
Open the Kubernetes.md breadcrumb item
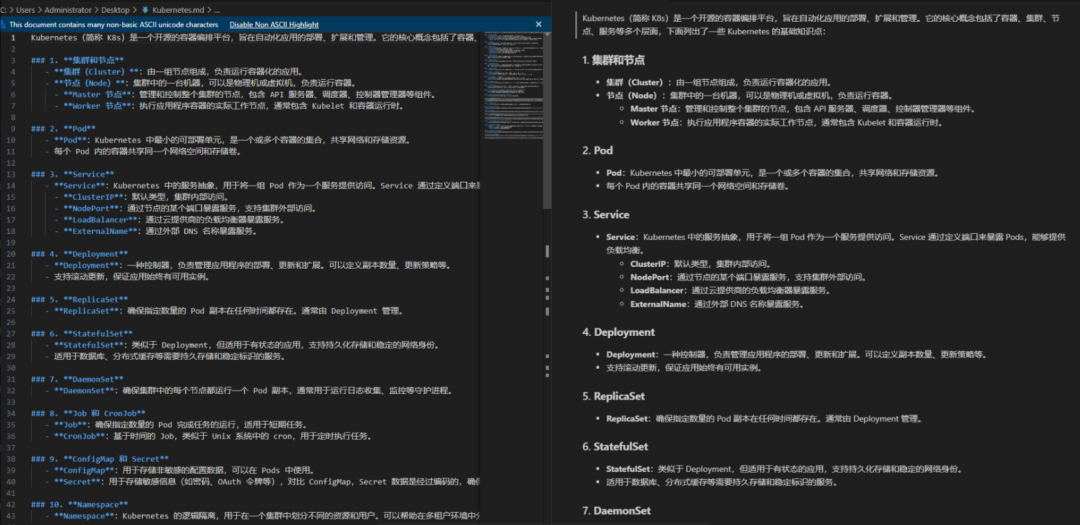click(177, 10)
